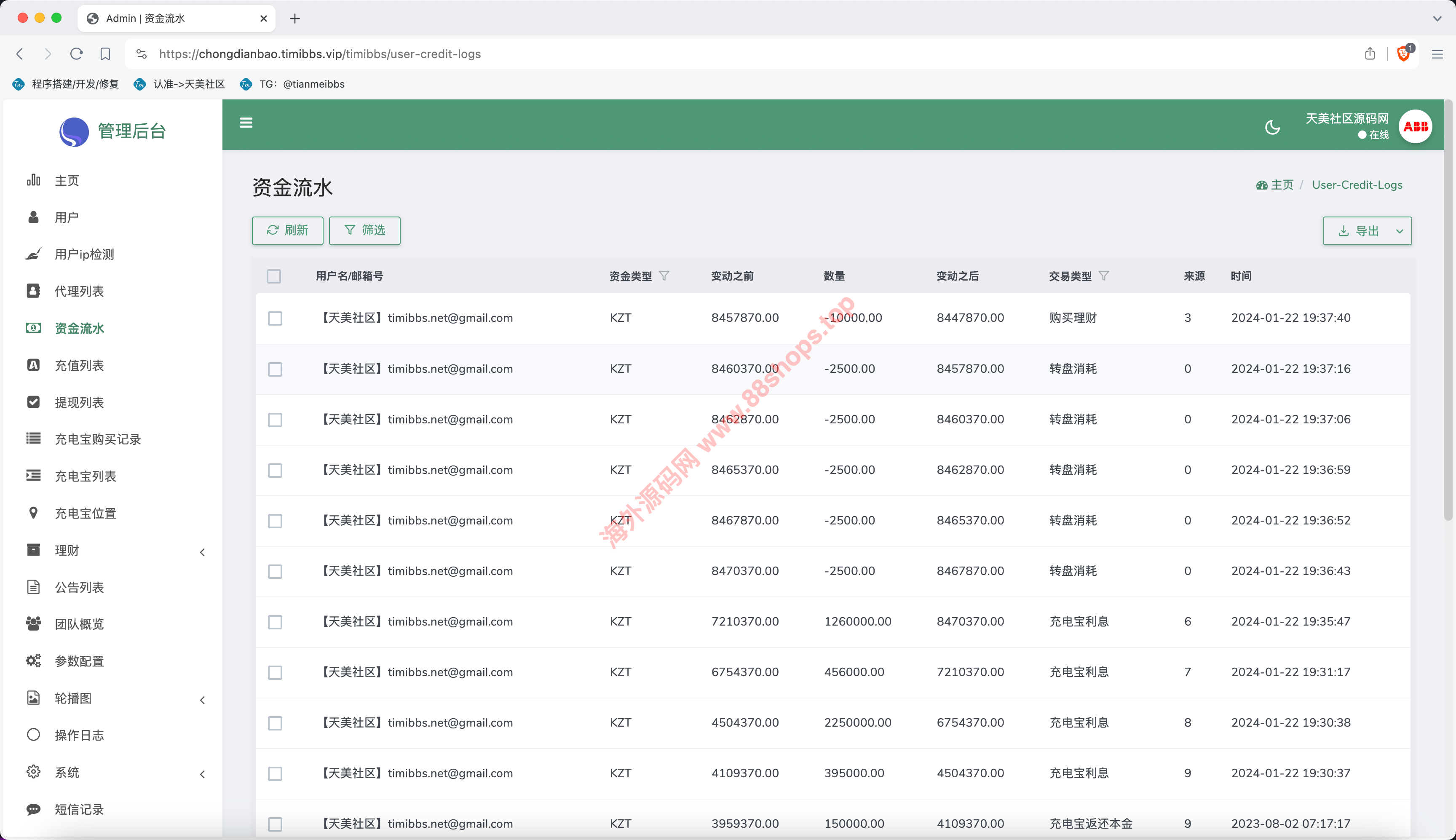Open Brave Shields icon in address bar
The image size is (1456, 840).
(x=1403, y=54)
